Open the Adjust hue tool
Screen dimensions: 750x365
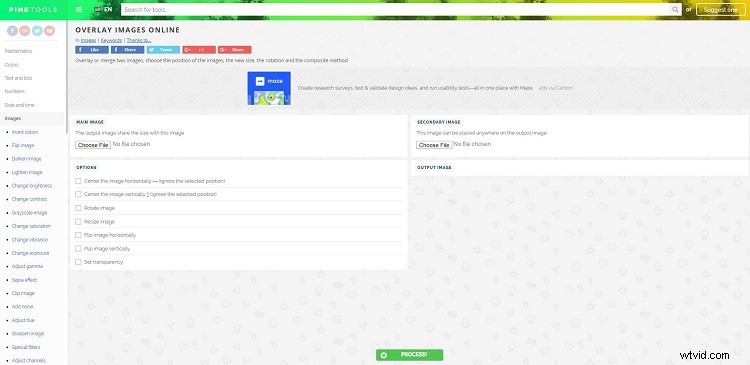[x=23, y=321]
